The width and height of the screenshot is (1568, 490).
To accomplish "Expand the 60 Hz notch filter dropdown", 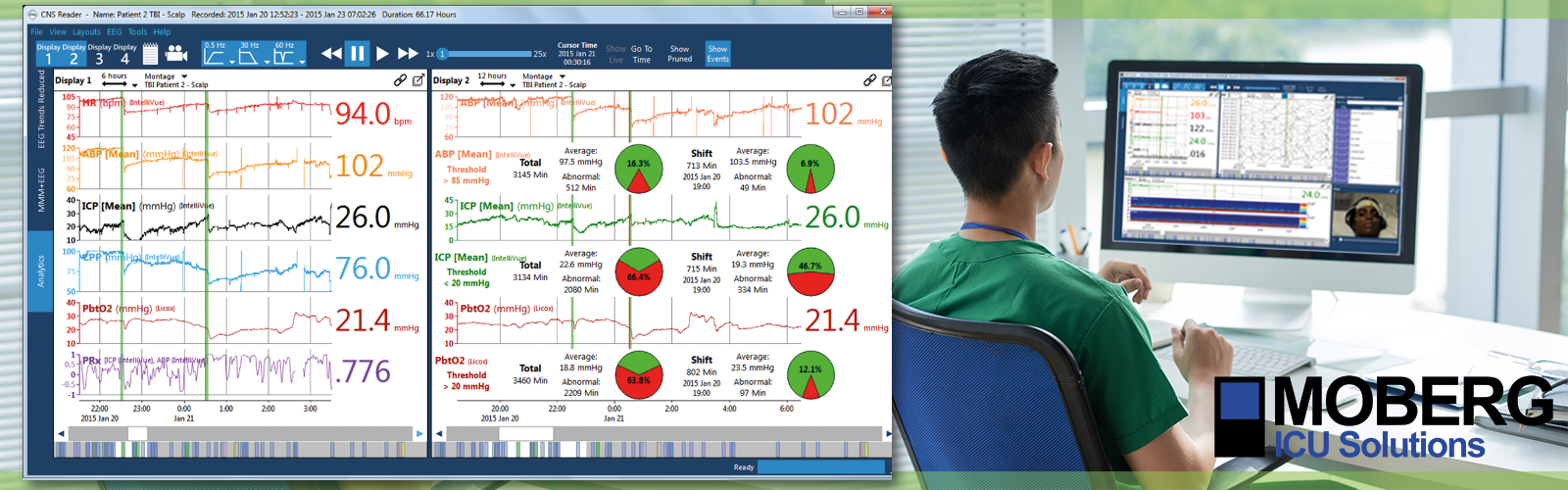I will coord(302,62).
